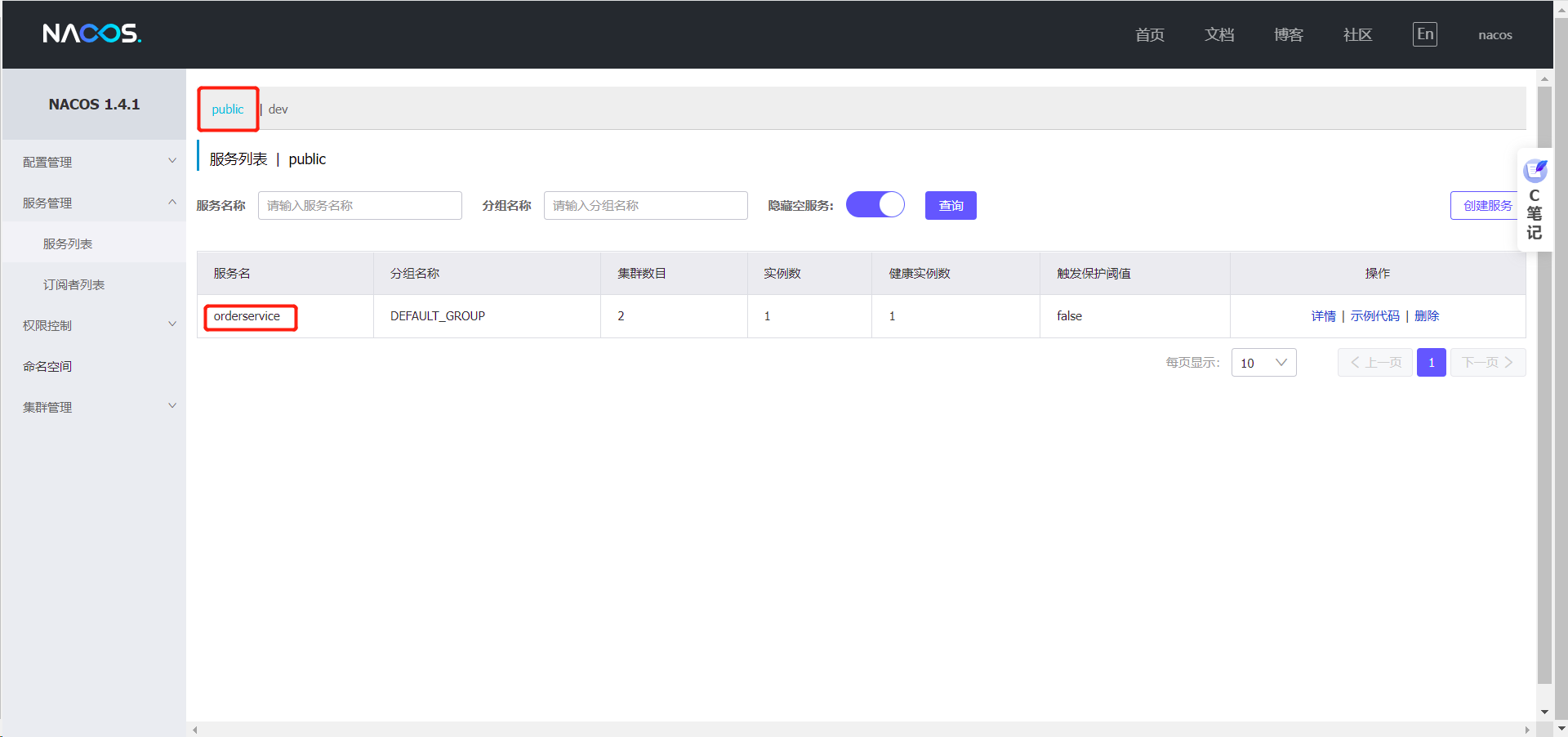Click the 上一页 pagination button

pos(1375,363)
